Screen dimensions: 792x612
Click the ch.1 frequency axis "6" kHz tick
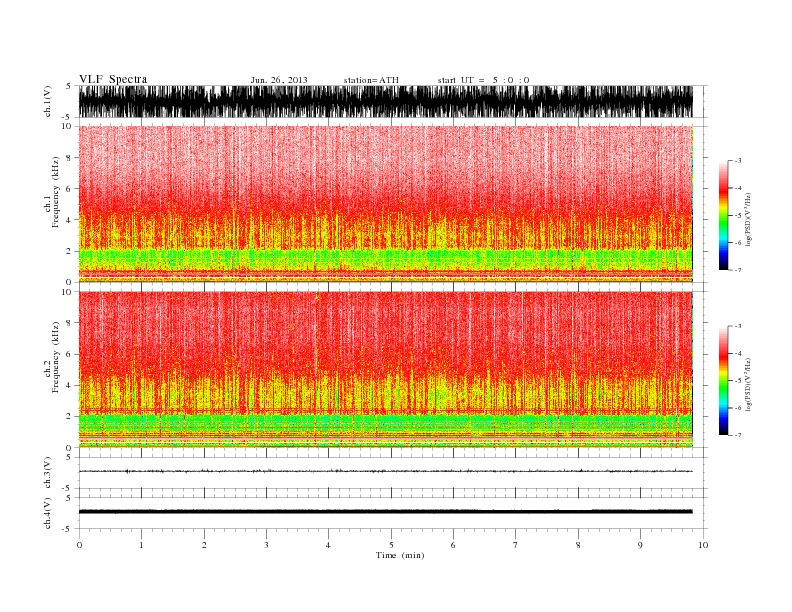pyautogui.click(x=69, y=189)
